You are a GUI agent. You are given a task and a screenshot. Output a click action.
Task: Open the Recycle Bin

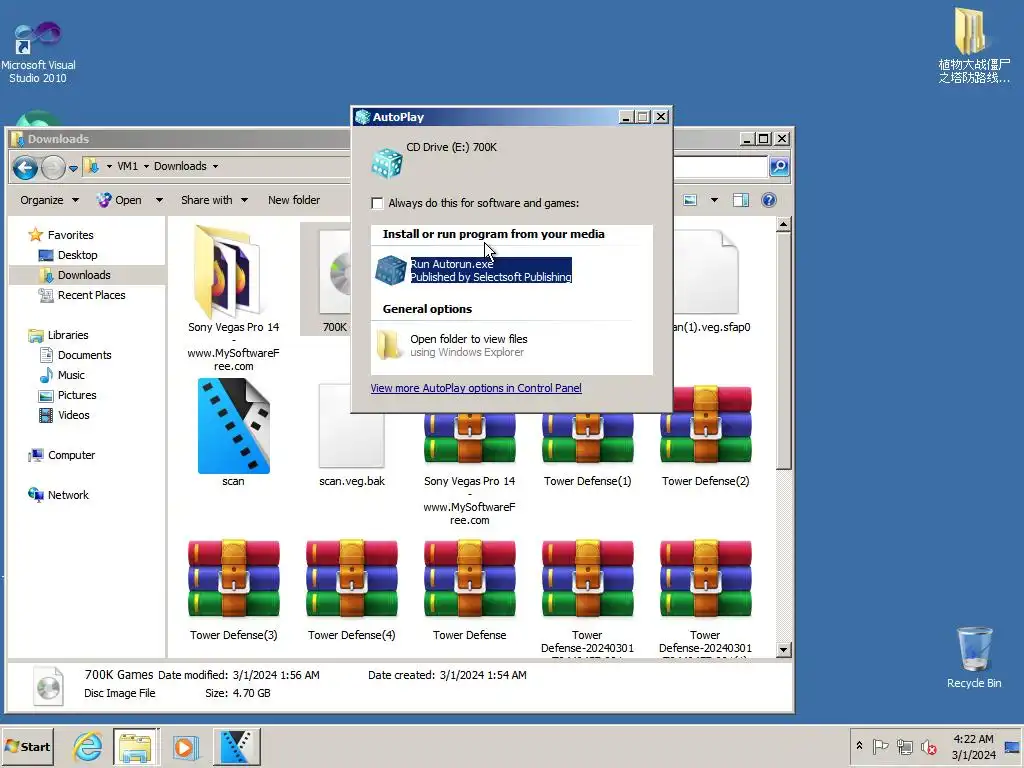tap(974, 657)
